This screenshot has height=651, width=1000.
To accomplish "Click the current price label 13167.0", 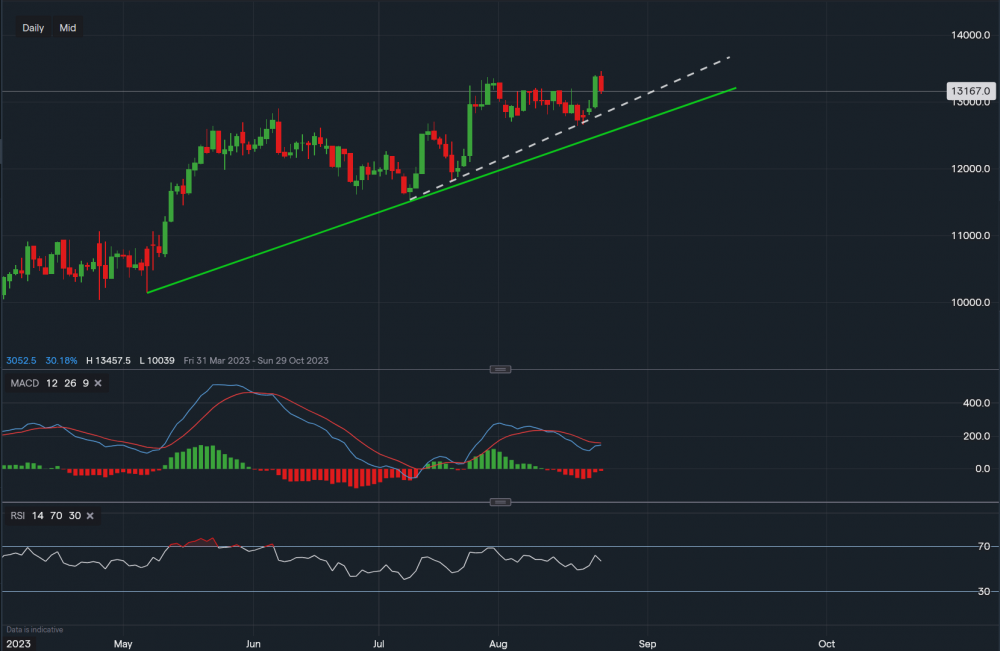I will (971, 91).
